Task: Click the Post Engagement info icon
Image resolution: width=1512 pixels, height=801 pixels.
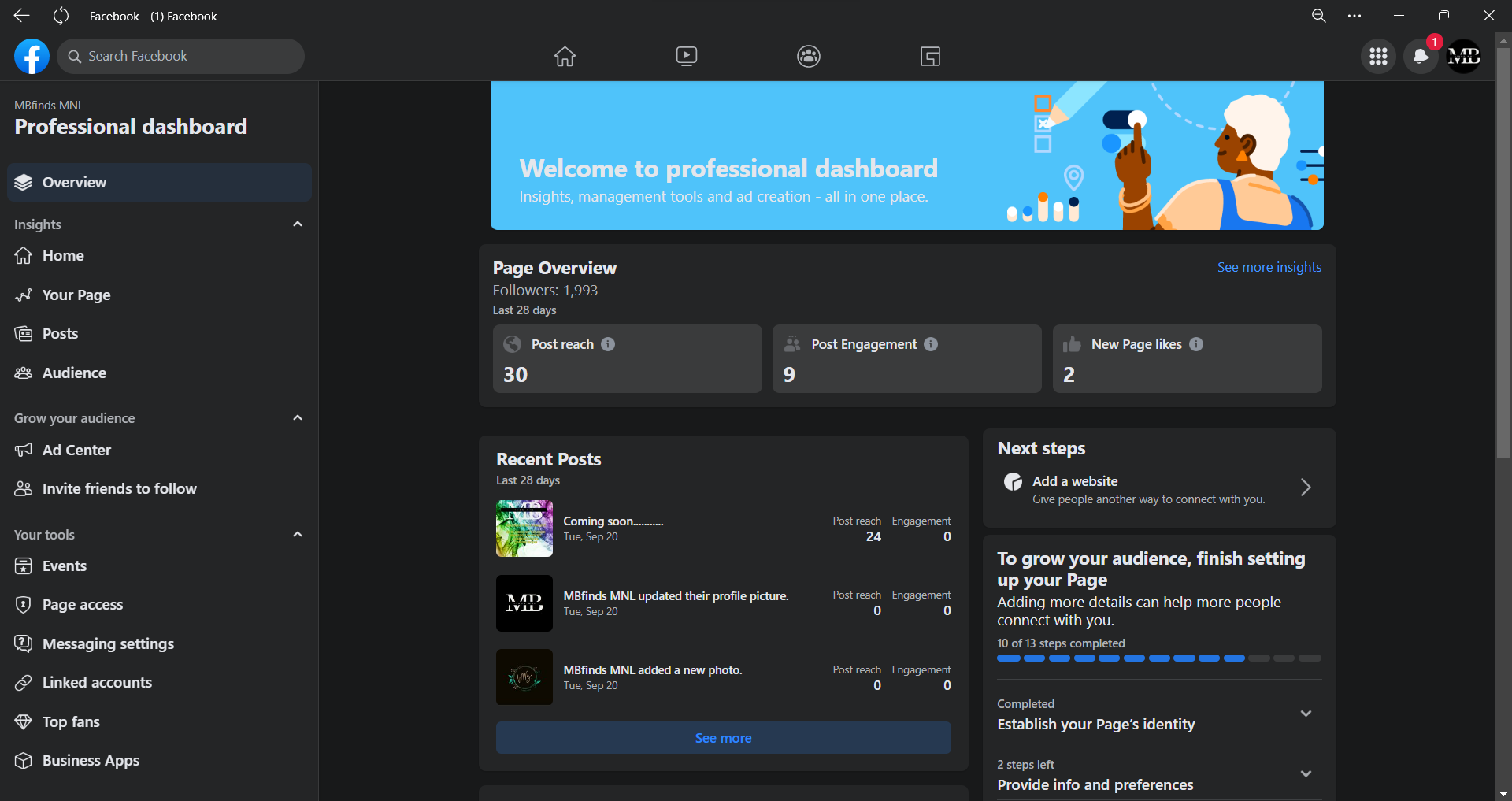Action: click(x=931, y=344)
